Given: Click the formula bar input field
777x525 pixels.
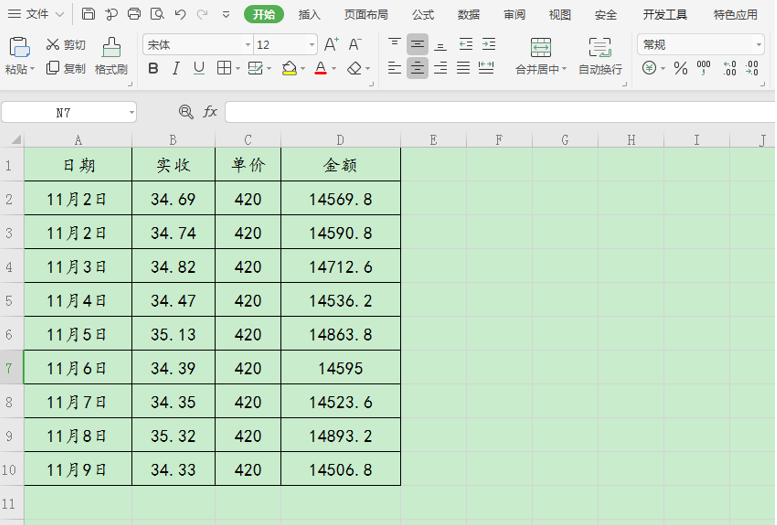Looking at the screenshot, I should [500, 112].
